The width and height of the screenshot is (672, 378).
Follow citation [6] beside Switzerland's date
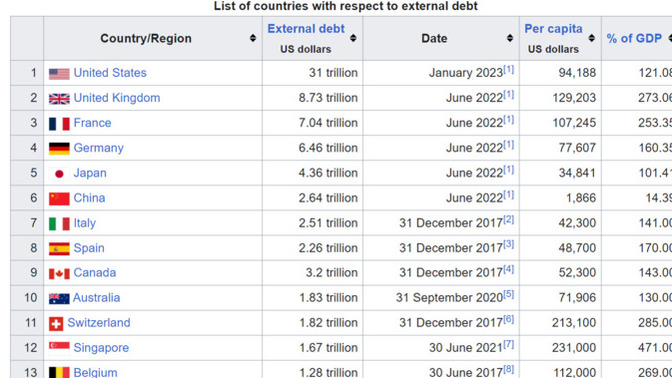508,319
